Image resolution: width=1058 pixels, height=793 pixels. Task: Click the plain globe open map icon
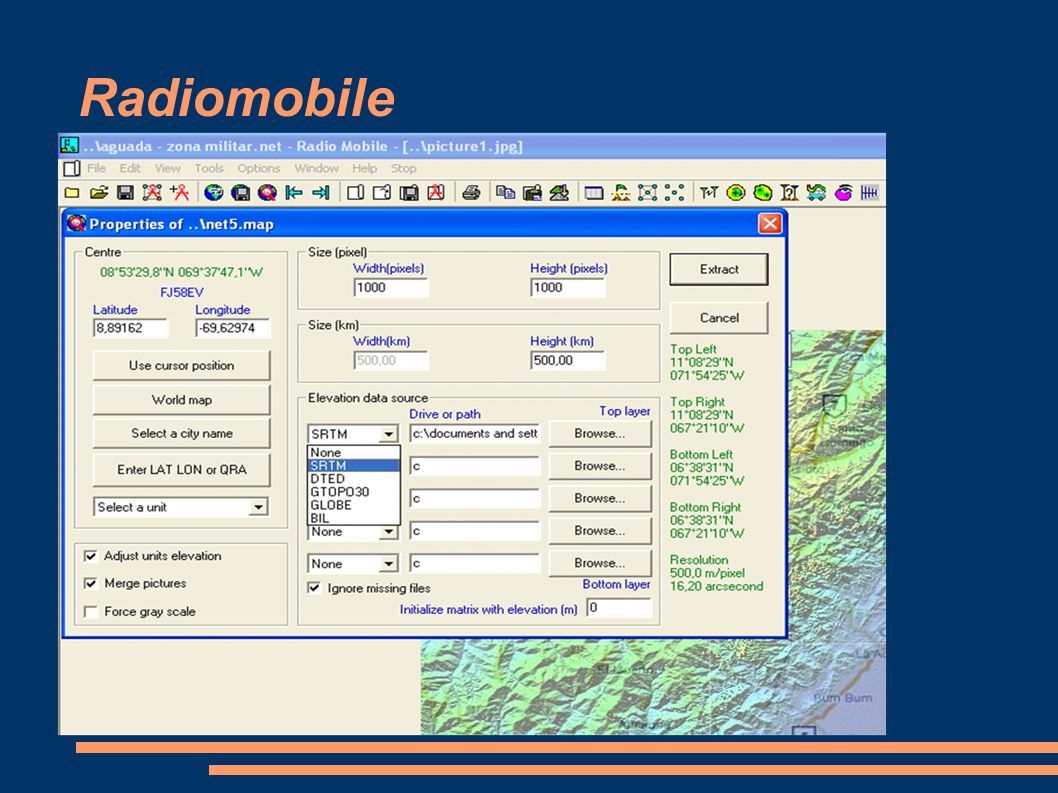click(x=213, y=193)
